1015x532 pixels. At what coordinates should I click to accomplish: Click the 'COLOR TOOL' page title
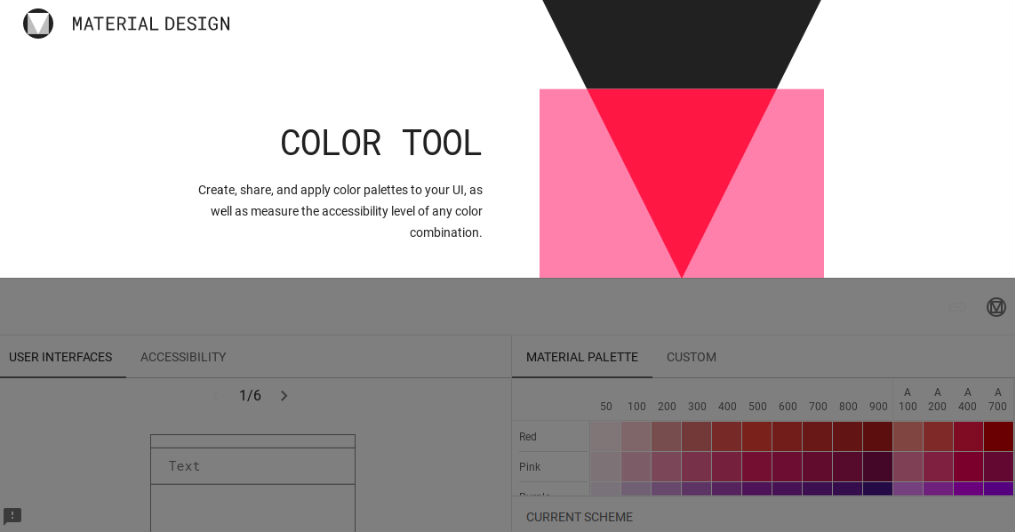(x=381, y=143)
